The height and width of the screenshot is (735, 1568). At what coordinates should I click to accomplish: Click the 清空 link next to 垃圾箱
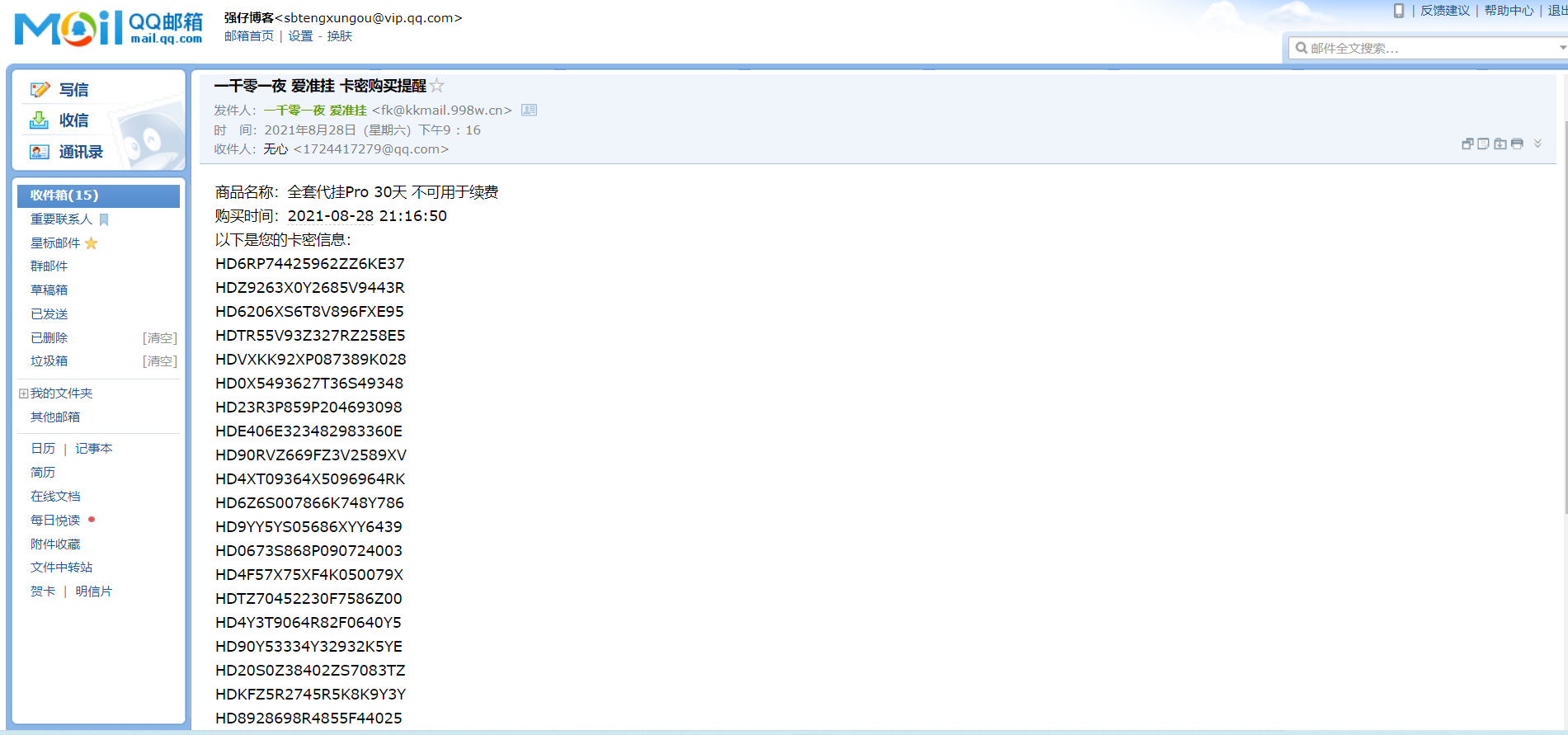tap(159, 361)
